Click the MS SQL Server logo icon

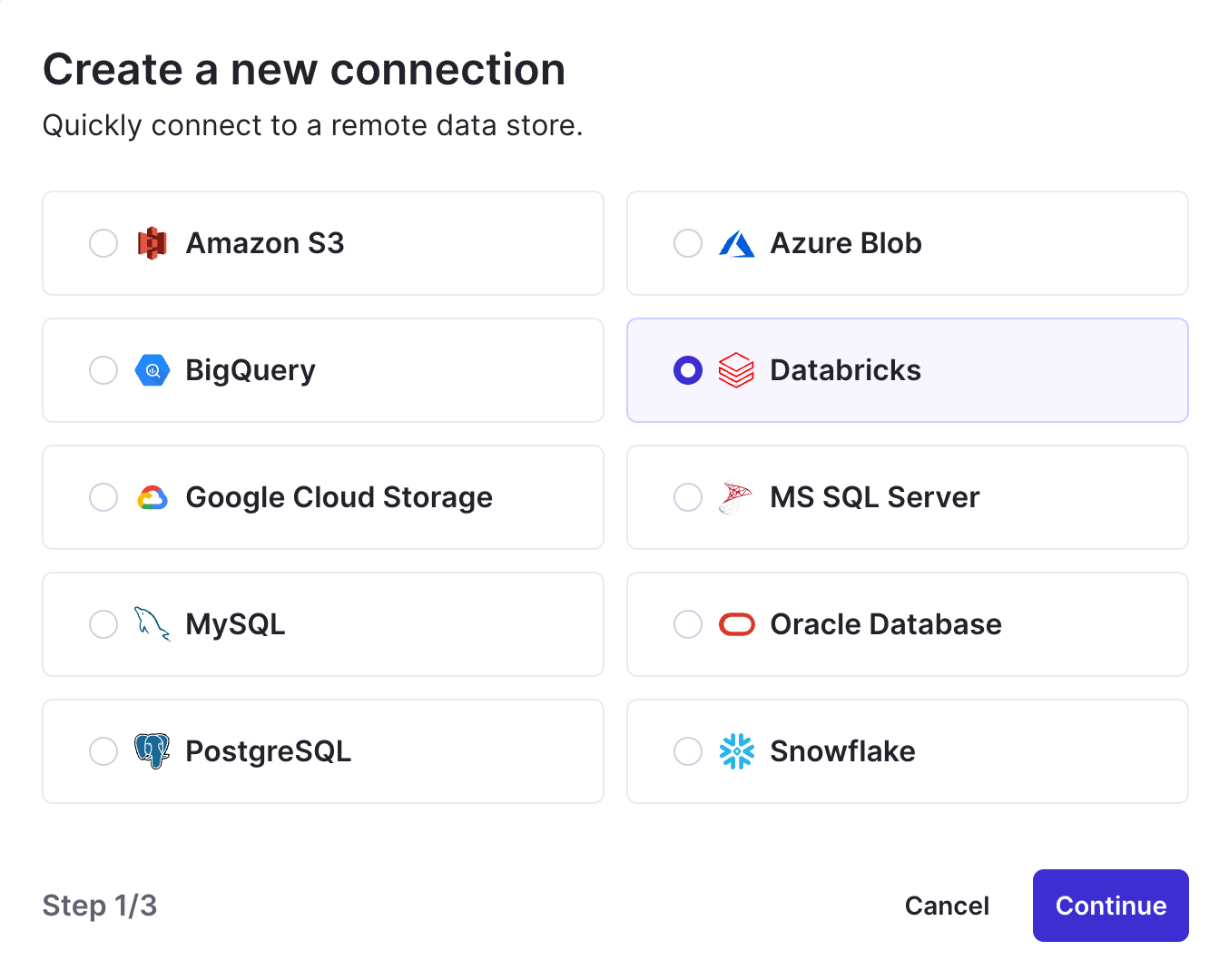point(736,497)
